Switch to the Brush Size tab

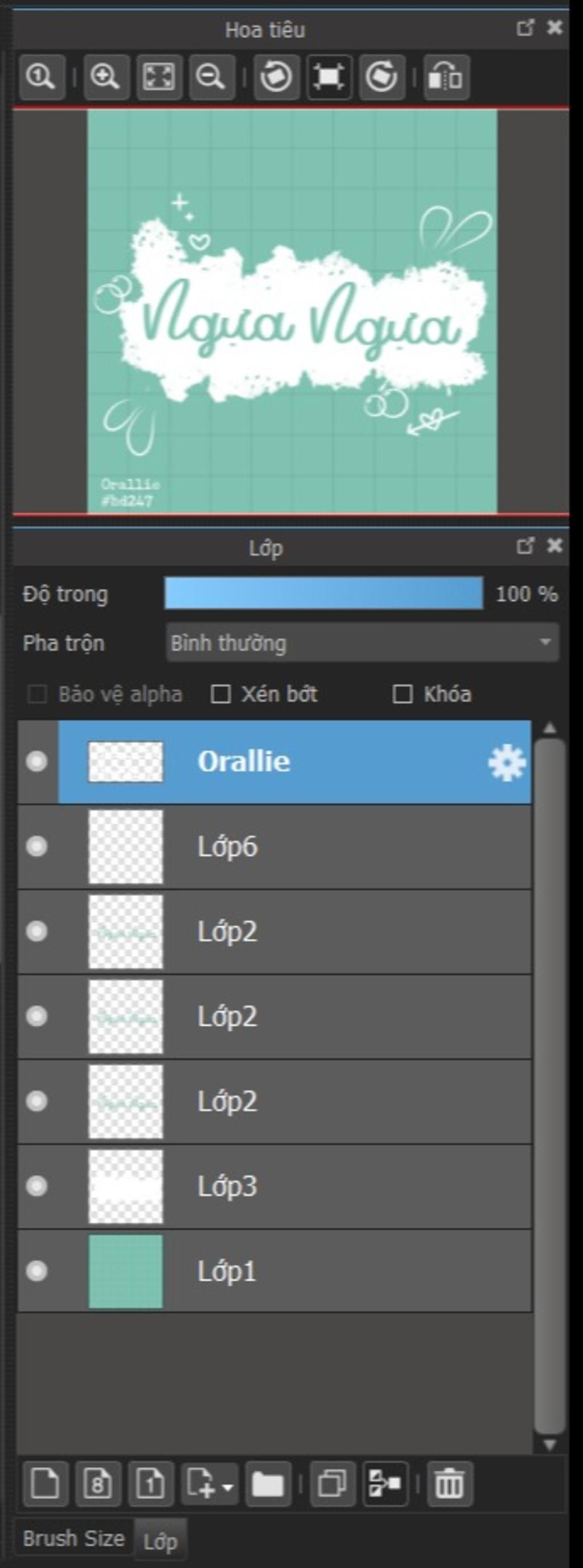click(x=73, y=1539)
